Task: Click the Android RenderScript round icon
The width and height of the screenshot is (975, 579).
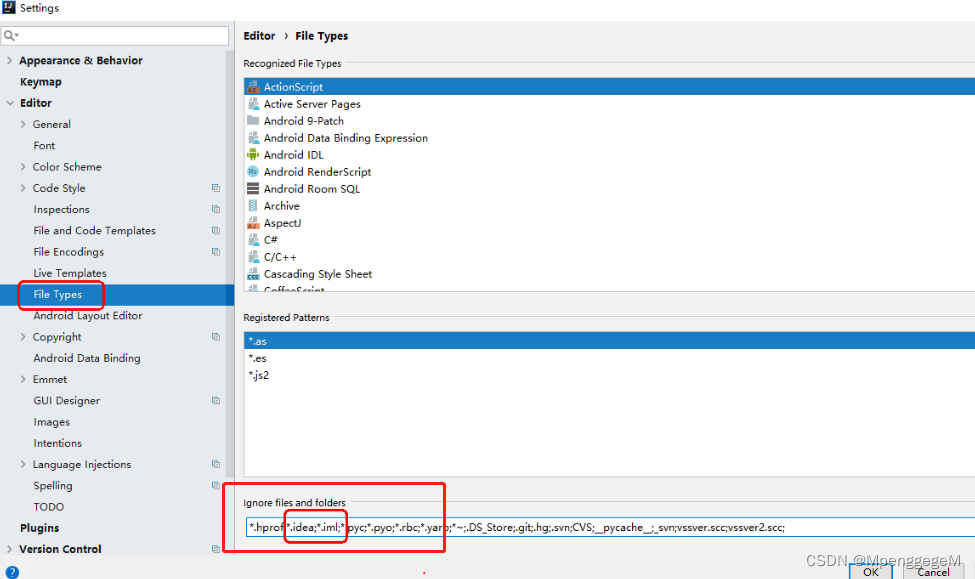Action: 252,172
